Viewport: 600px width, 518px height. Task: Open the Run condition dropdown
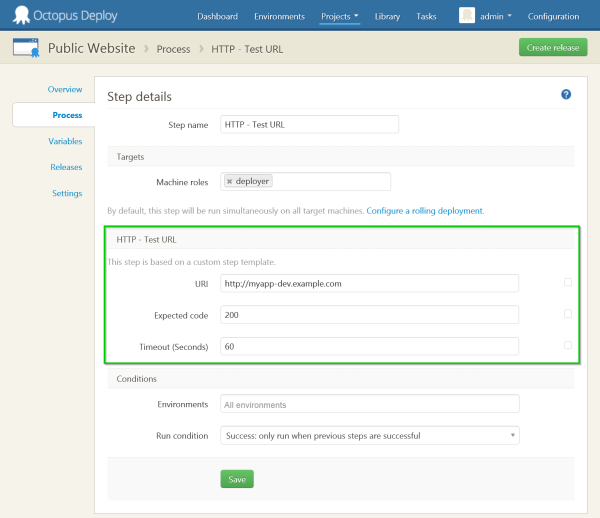pyautogui.click(x=369, y=435)
